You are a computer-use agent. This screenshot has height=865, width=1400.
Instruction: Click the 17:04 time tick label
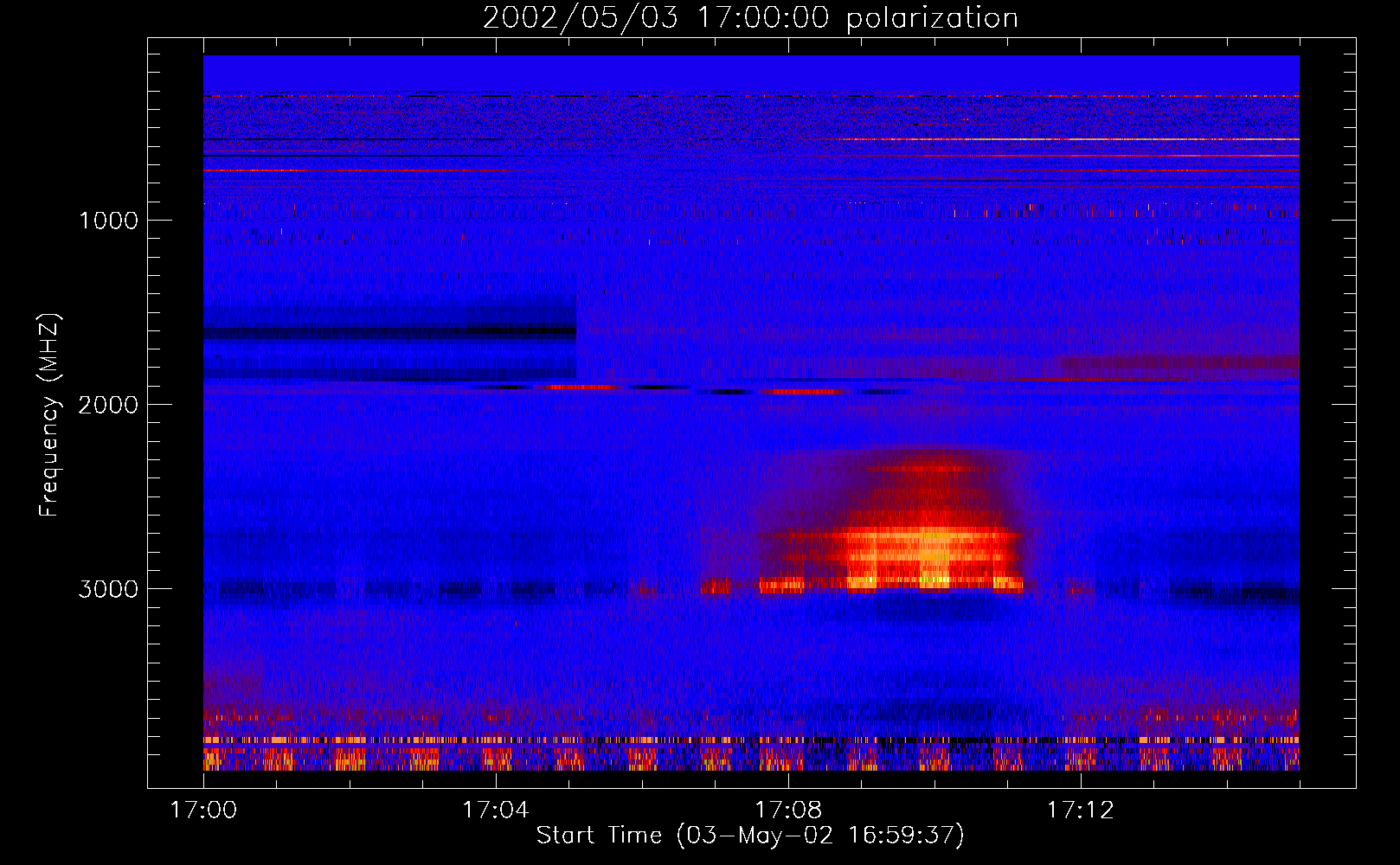tap(495, 811)
